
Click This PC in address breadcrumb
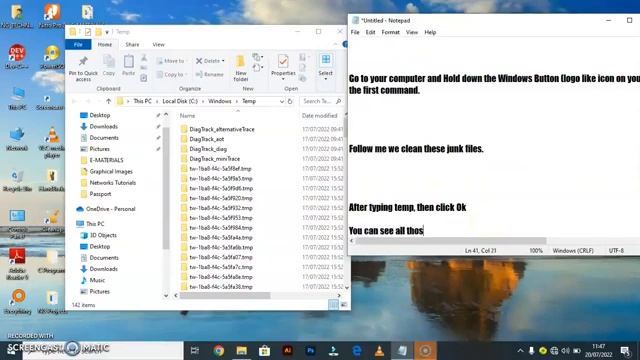coord(142,101)
